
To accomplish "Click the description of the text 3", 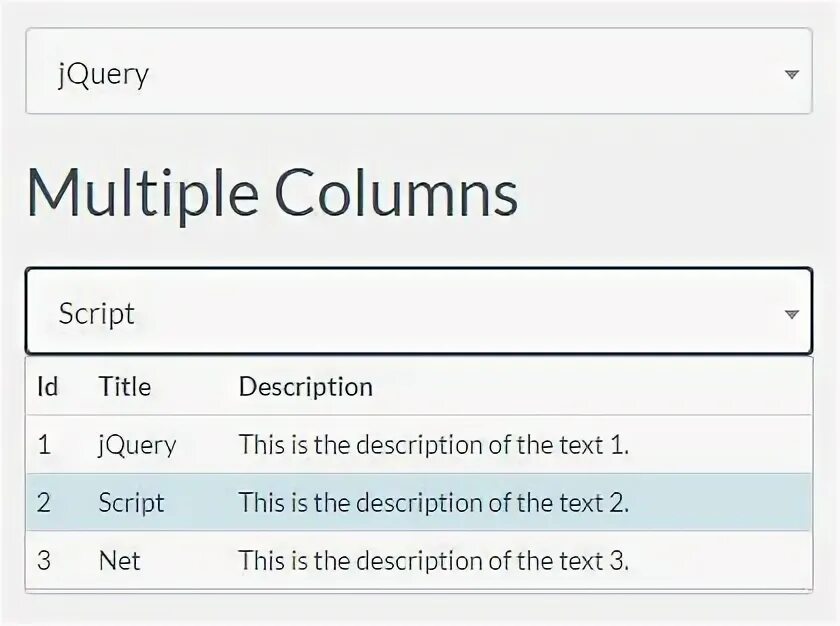I will 433,561.
